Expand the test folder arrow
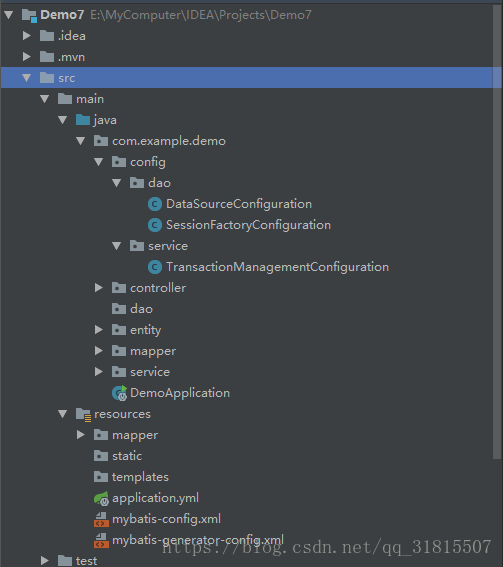 tap(45, 560)
